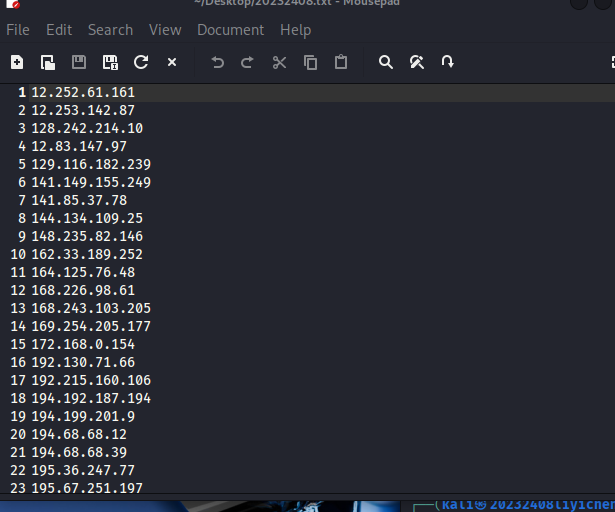The image size is (615, 512).
Task: Undo the last edit
Action: pos(218,62)
